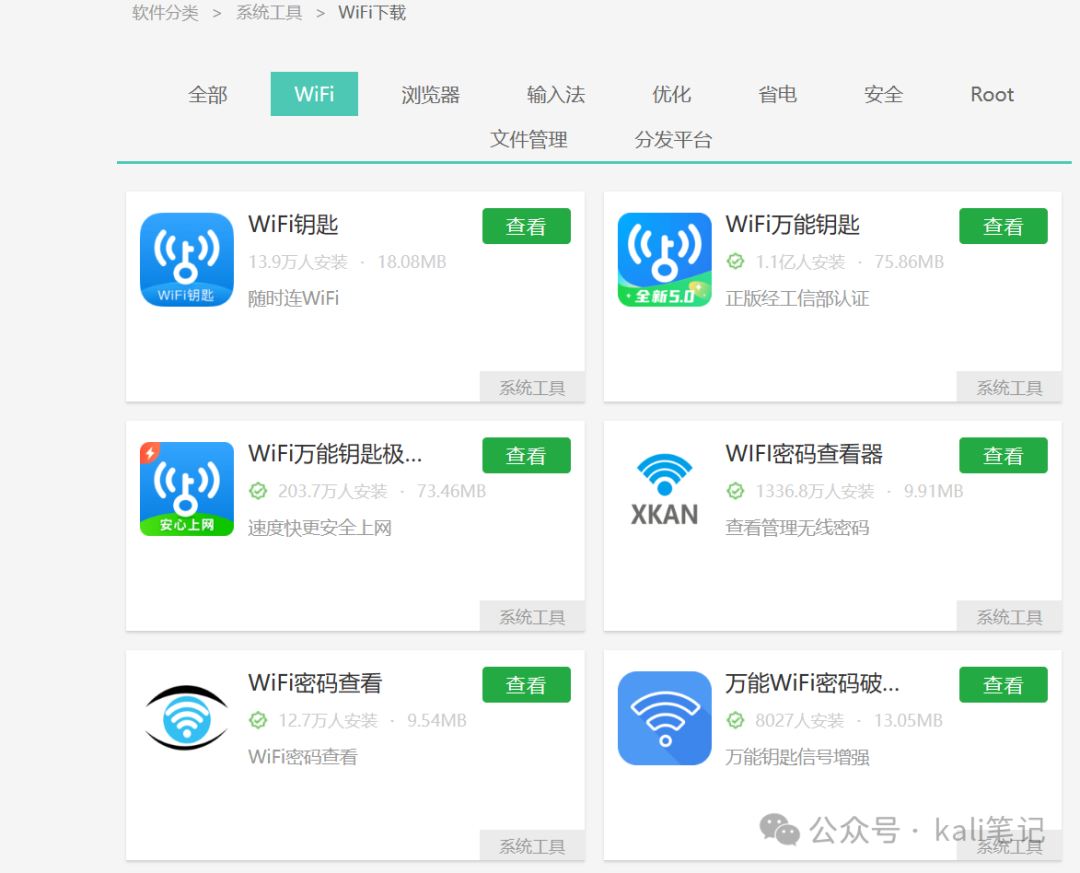Click the 正版经工信部认证 description
This screenshot has width=1080, height=873.
click(797, 298)
